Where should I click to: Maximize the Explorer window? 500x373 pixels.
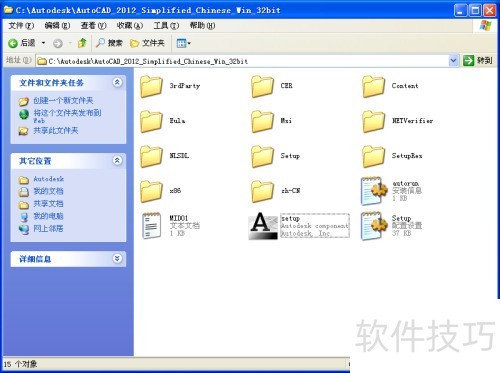pyautogui.click(x=475, y=11)
